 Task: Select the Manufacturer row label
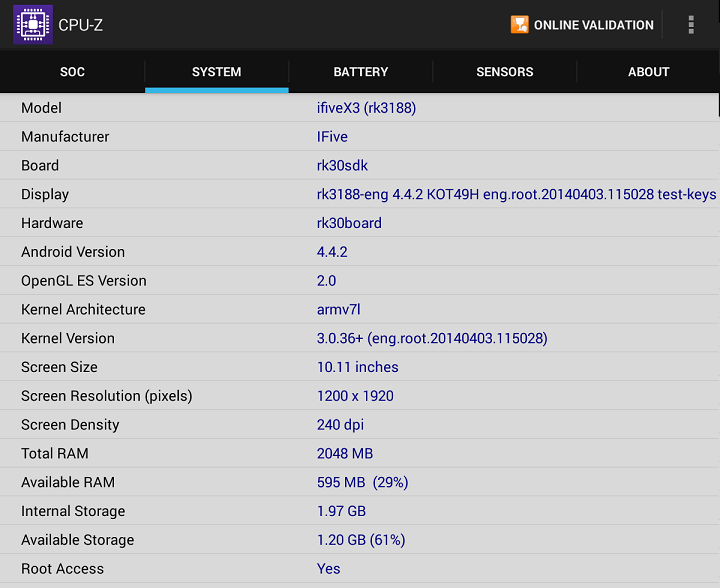tap(65, 137)
